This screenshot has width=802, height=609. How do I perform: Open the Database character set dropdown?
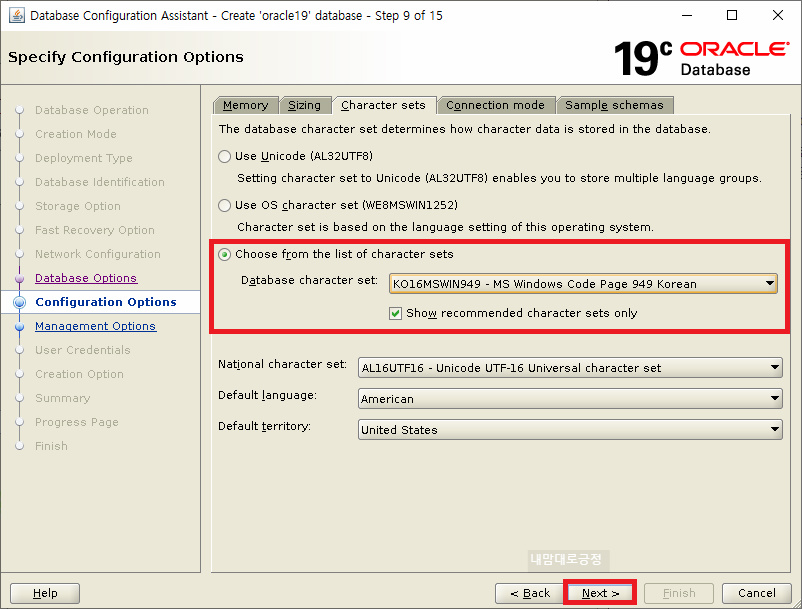tap(583, 284)
